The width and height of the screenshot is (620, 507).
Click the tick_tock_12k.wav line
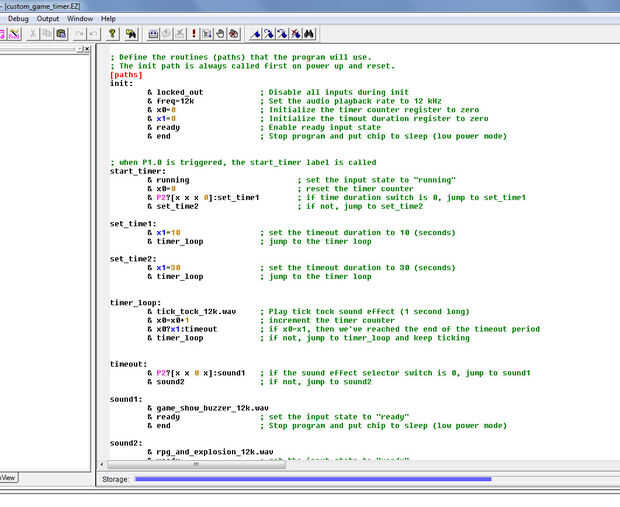click(192, 312)
